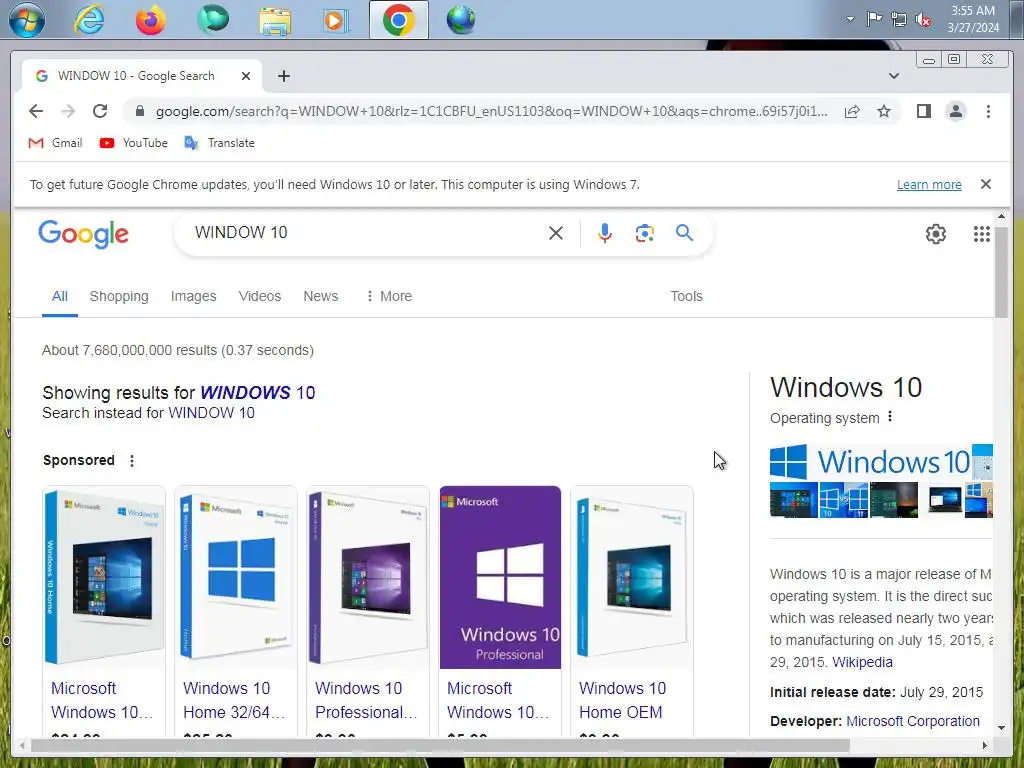Open the Wikipedia source link
This screenshot has width=1024, height=768.
pyautogui.click(x=862, y=662)
